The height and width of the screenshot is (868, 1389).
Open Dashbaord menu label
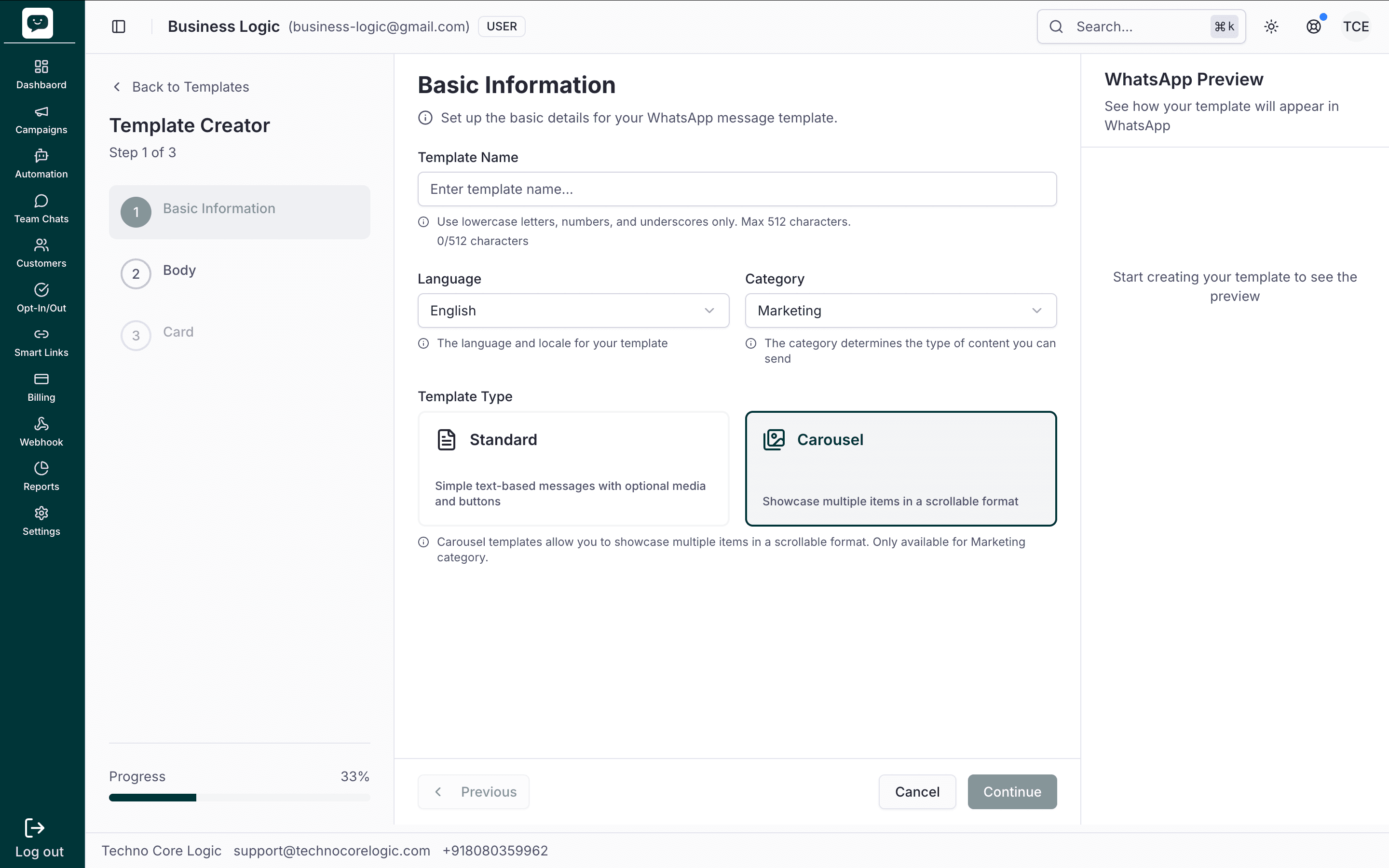41,85
